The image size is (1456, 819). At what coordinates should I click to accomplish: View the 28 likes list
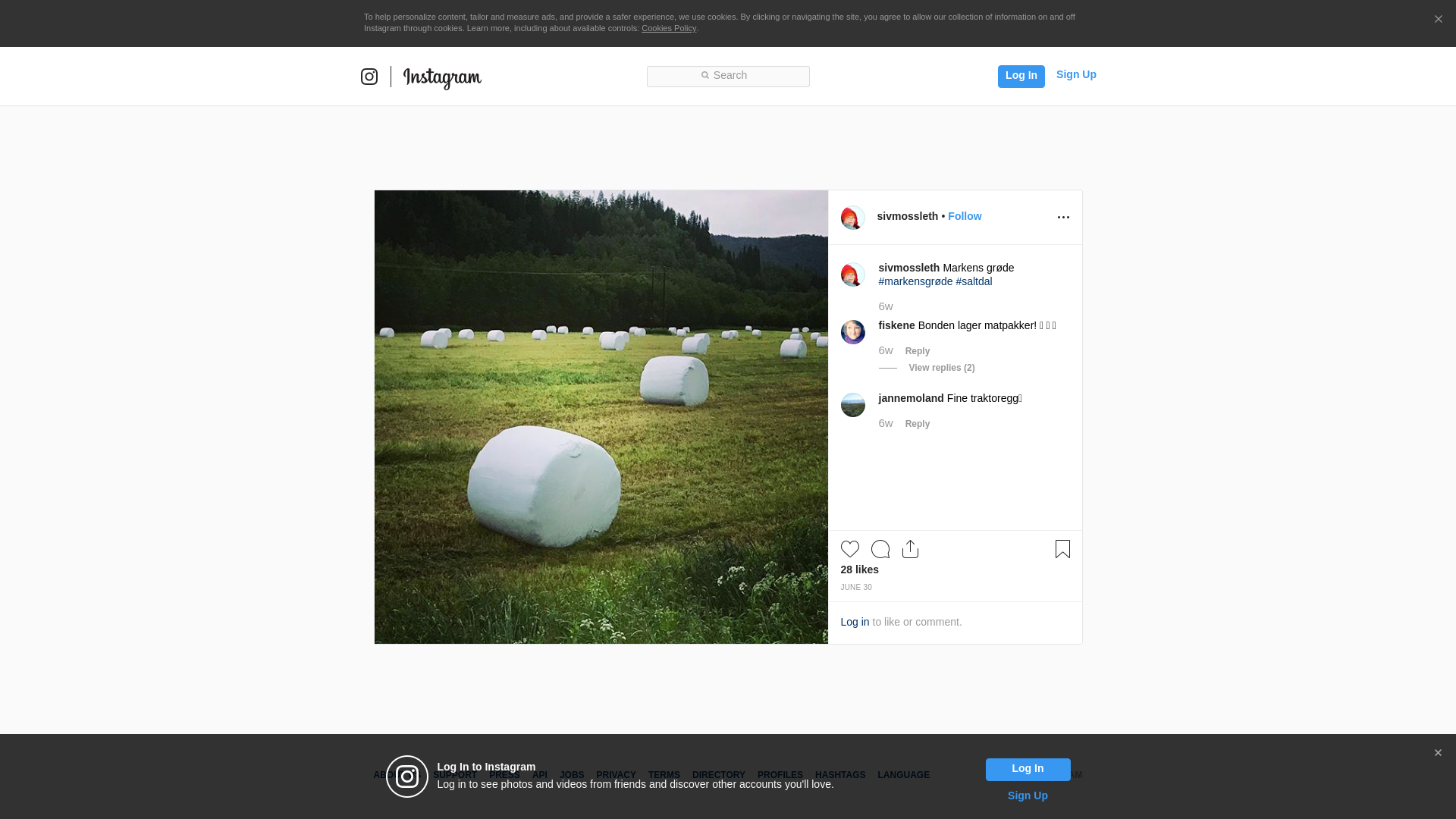pyautogui.click(x=860, y=570)
